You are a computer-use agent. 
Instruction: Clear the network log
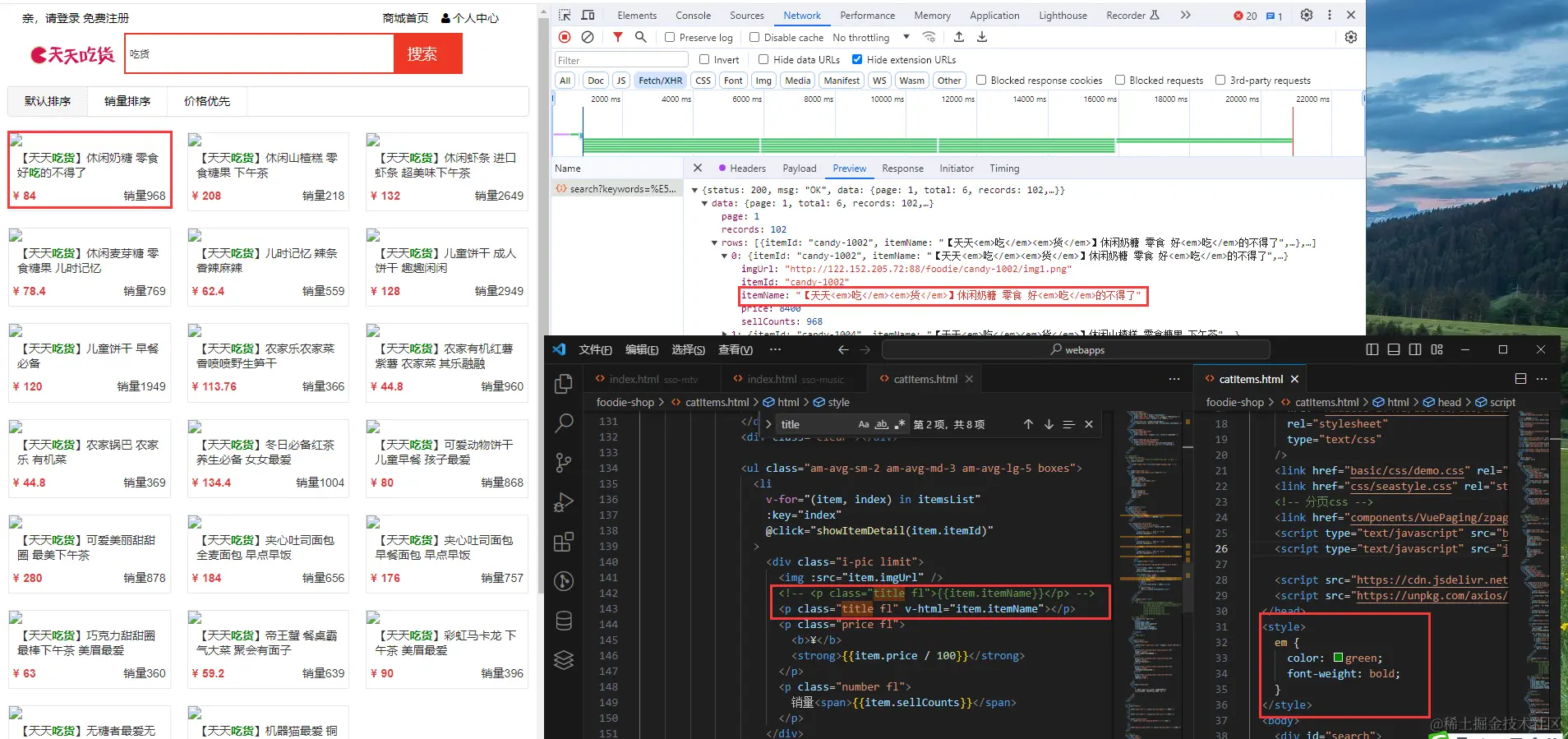click(588, 37)
